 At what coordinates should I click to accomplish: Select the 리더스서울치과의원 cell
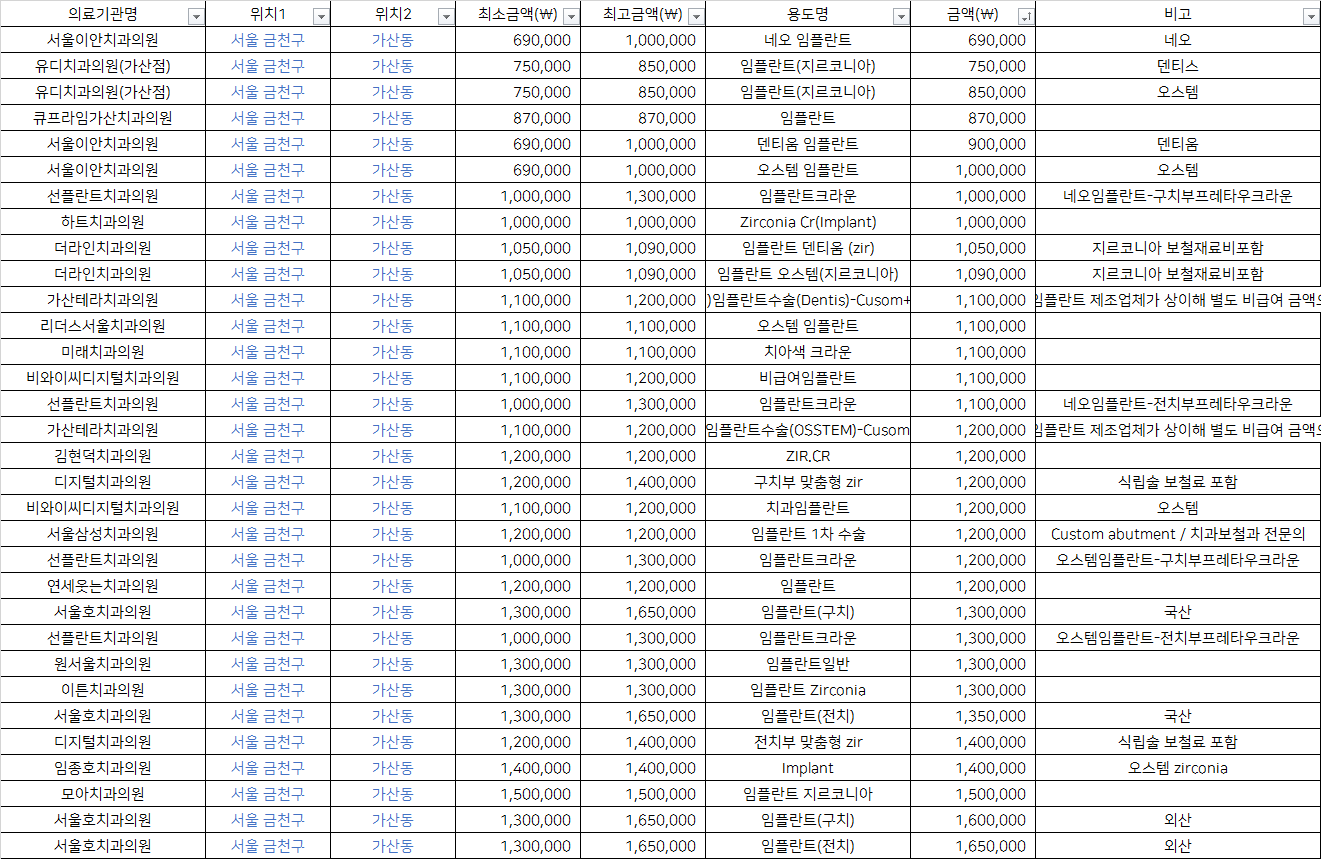click(x=103, y=326)
